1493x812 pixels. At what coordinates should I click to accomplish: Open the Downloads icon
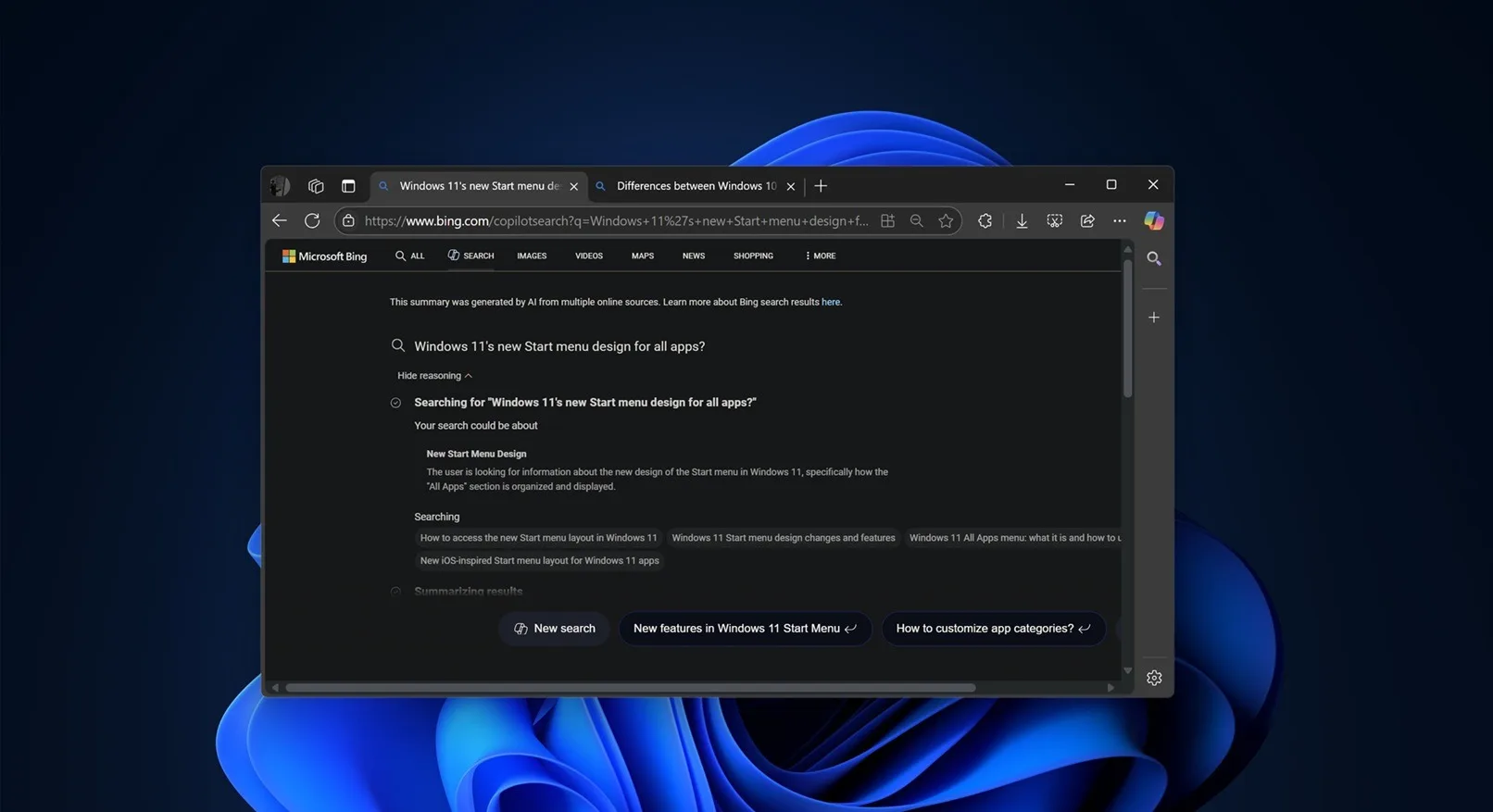pos(1022,220)
